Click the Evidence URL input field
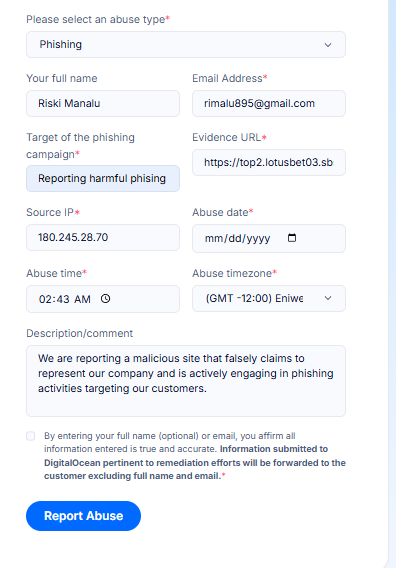Image resolution: width=396 pixels, height=568 pixels. coord(269,162)
